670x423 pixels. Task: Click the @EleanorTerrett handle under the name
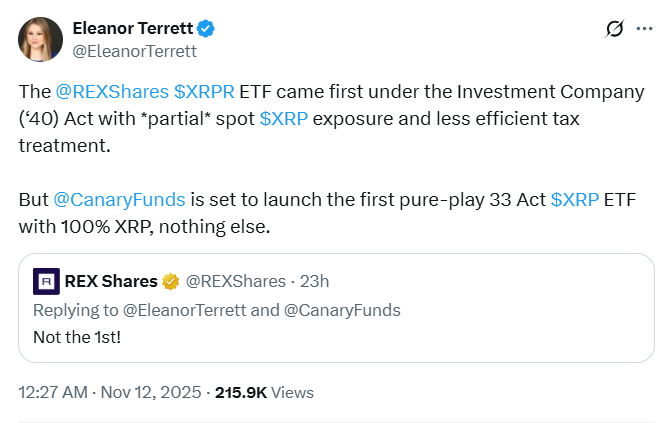[125, 50]
